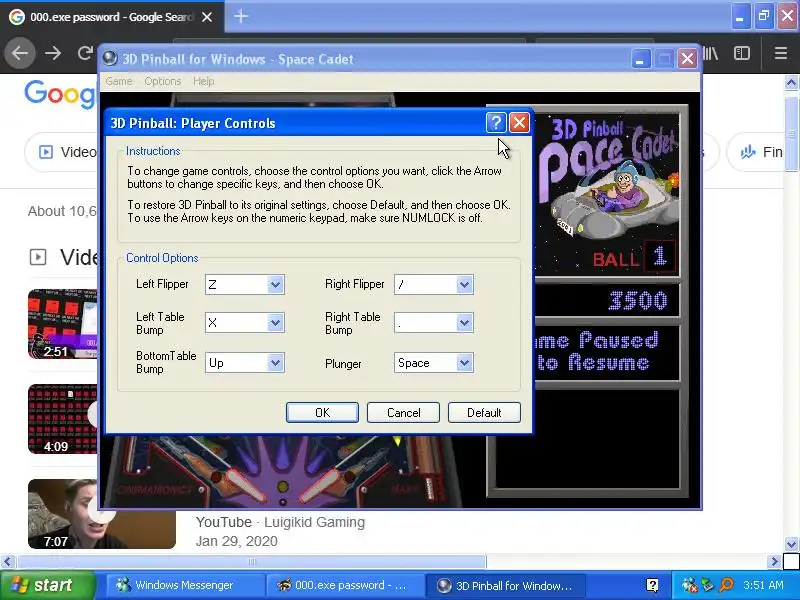The image size is (800, 600).
Task: Click the BALL 1 counter
Action: (x=634, y=257)
